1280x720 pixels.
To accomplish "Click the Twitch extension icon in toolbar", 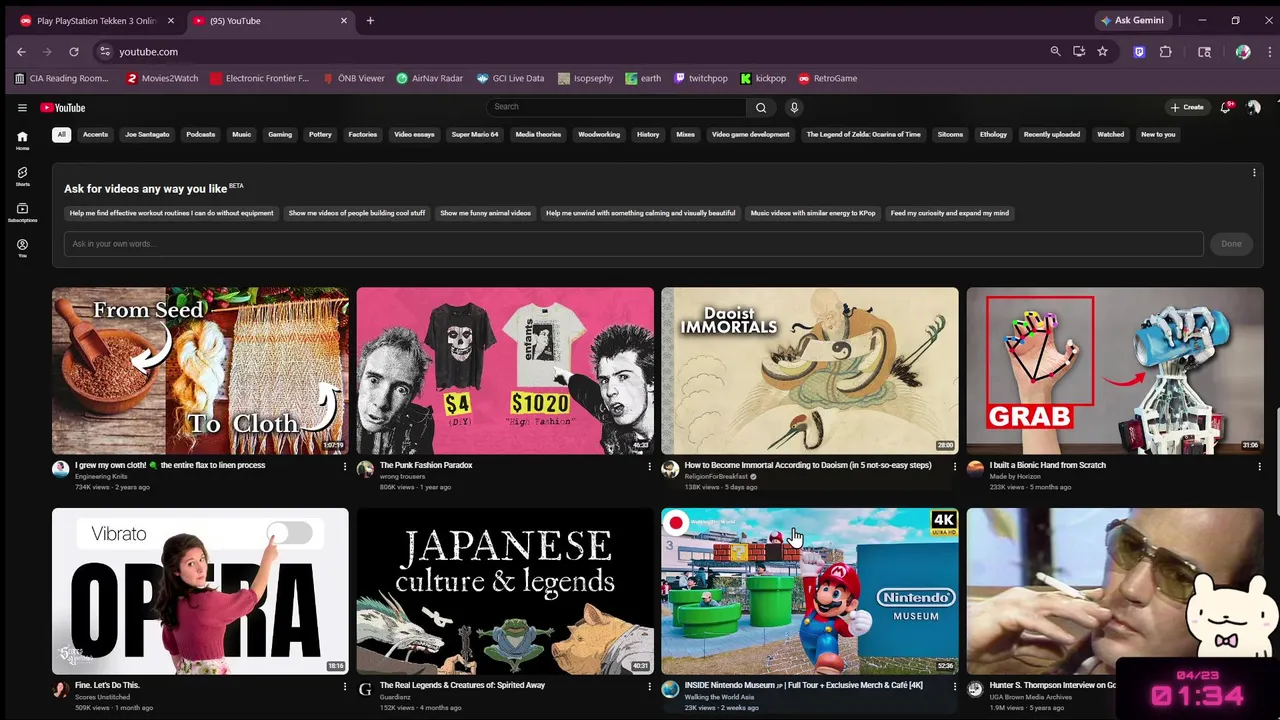I will coord(1139,52).
